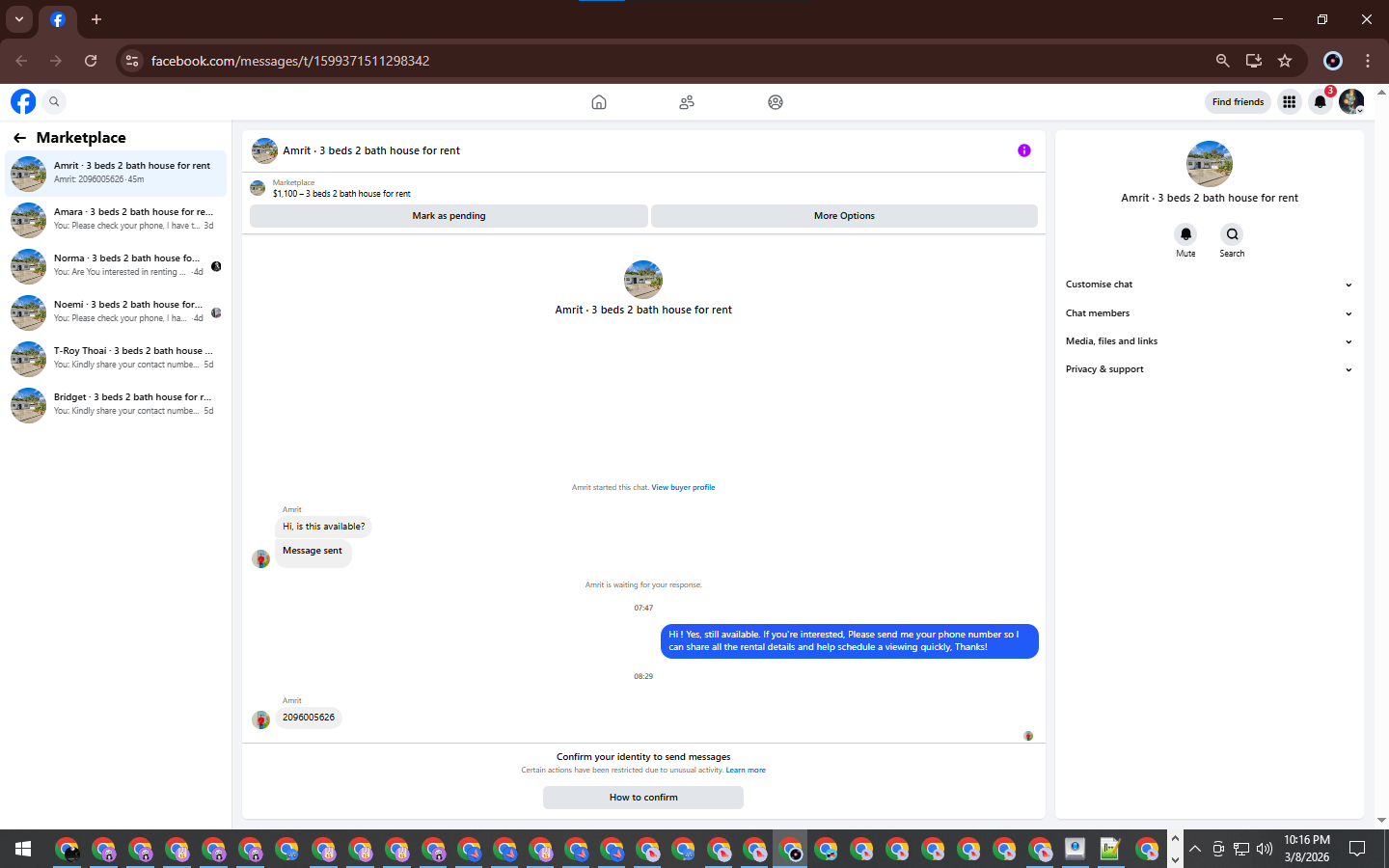Open the volume icon in system tray
This screenshot has width=1389, height=868.
1265,849
